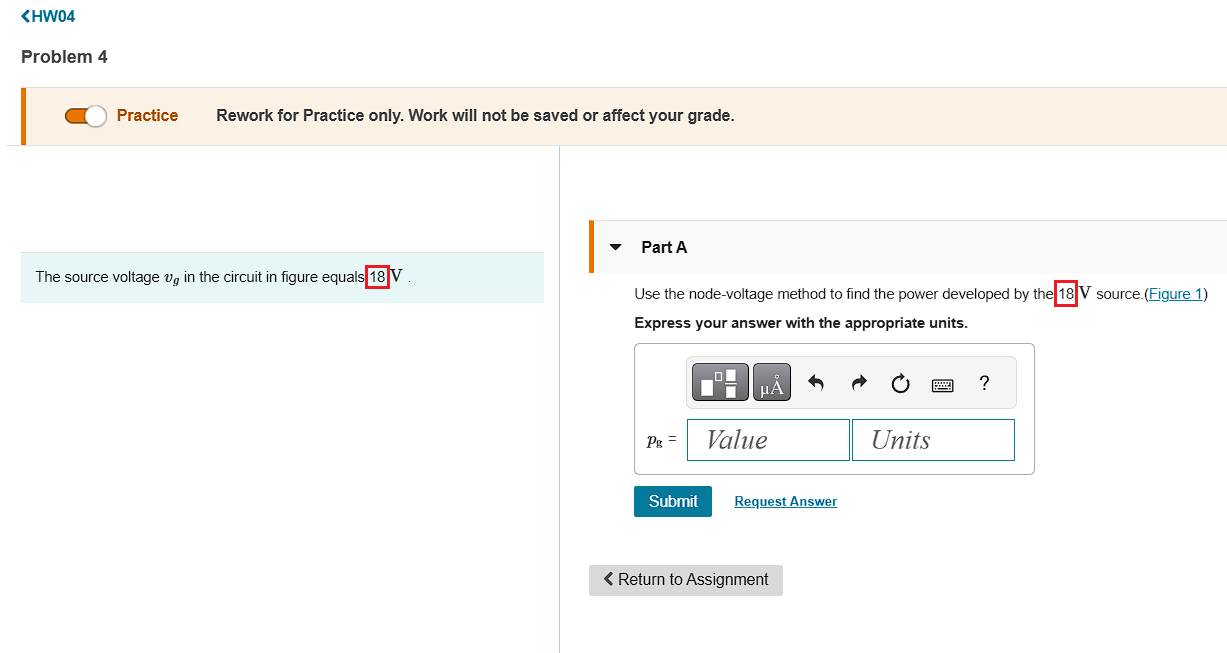Open the math templates palette
This screenshot has height=653, width=1227.
pyautogui.click(x=720, y=383)
